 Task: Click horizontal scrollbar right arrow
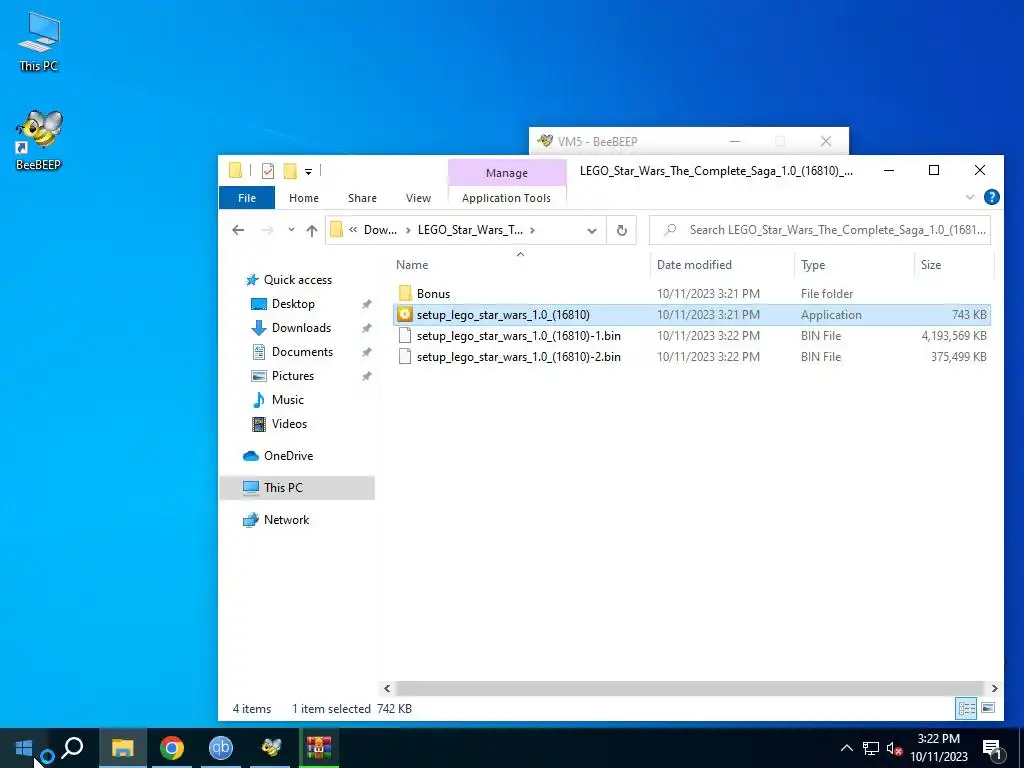pyautogui.click(x=994, y=688)
